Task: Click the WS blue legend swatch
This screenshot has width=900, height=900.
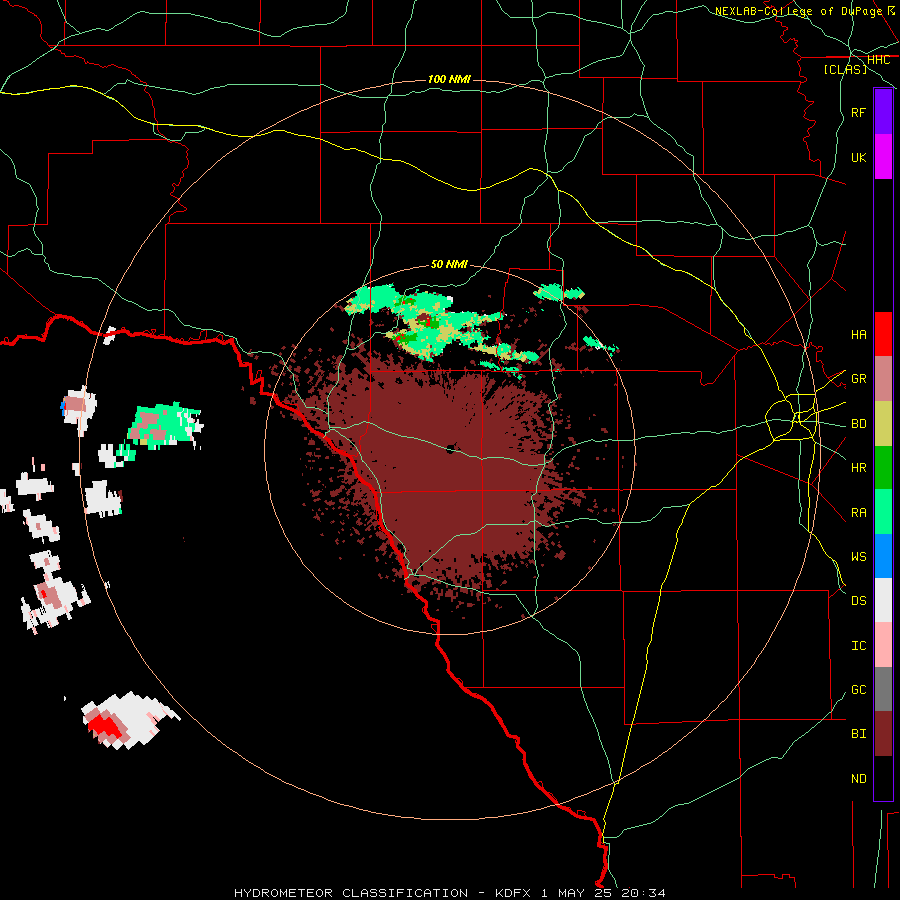Action: coord(883,556)
